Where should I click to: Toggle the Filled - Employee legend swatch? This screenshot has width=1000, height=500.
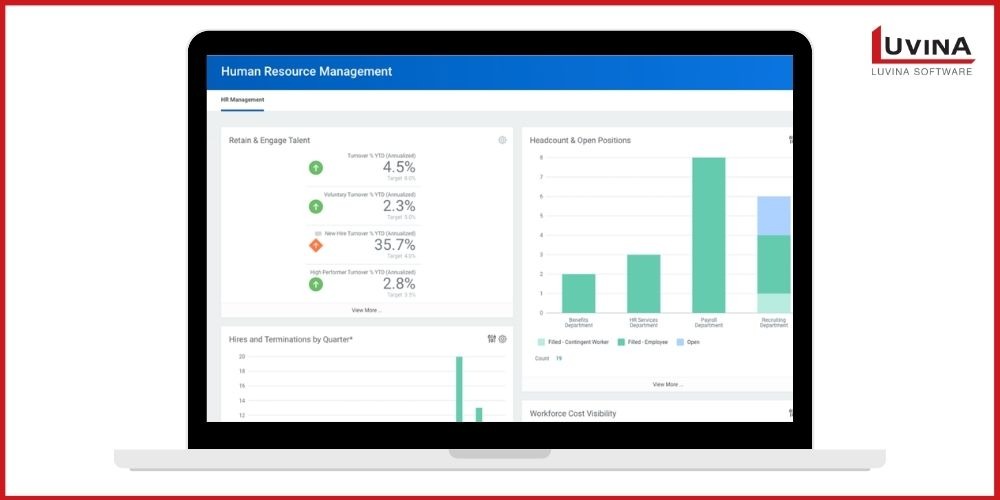pyautogui.click(x=621, y=342)
